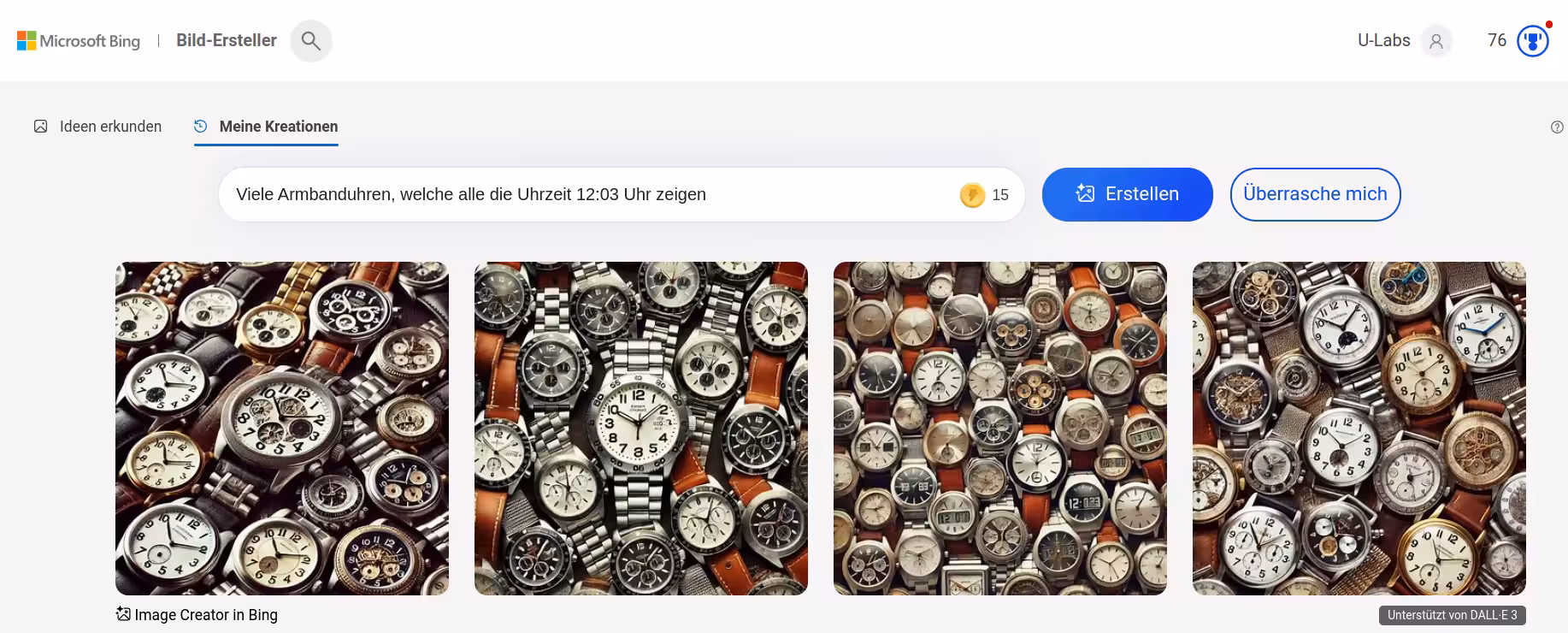Click the Erstellen button

click(1127, 194)
